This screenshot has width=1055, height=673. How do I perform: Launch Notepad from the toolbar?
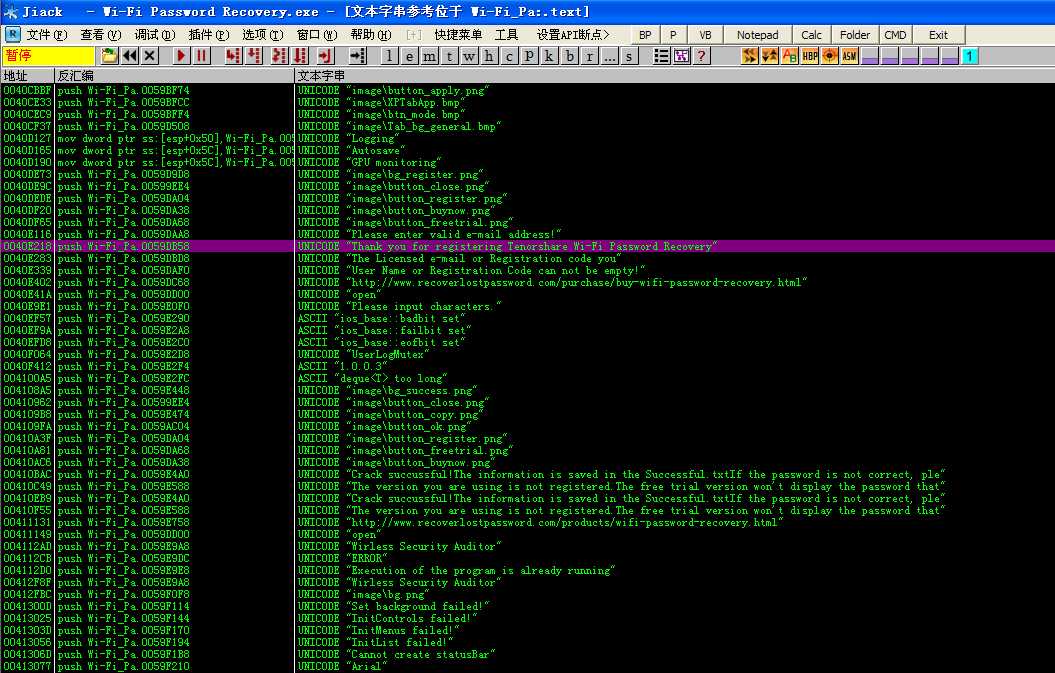pyautogui.click(x=758, y=35)
